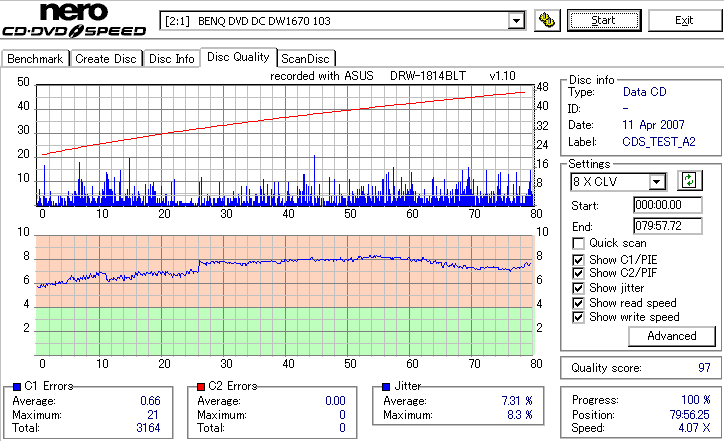Open the Disc Info tab
Screen dimensions: 724x441
pos(171,59)
